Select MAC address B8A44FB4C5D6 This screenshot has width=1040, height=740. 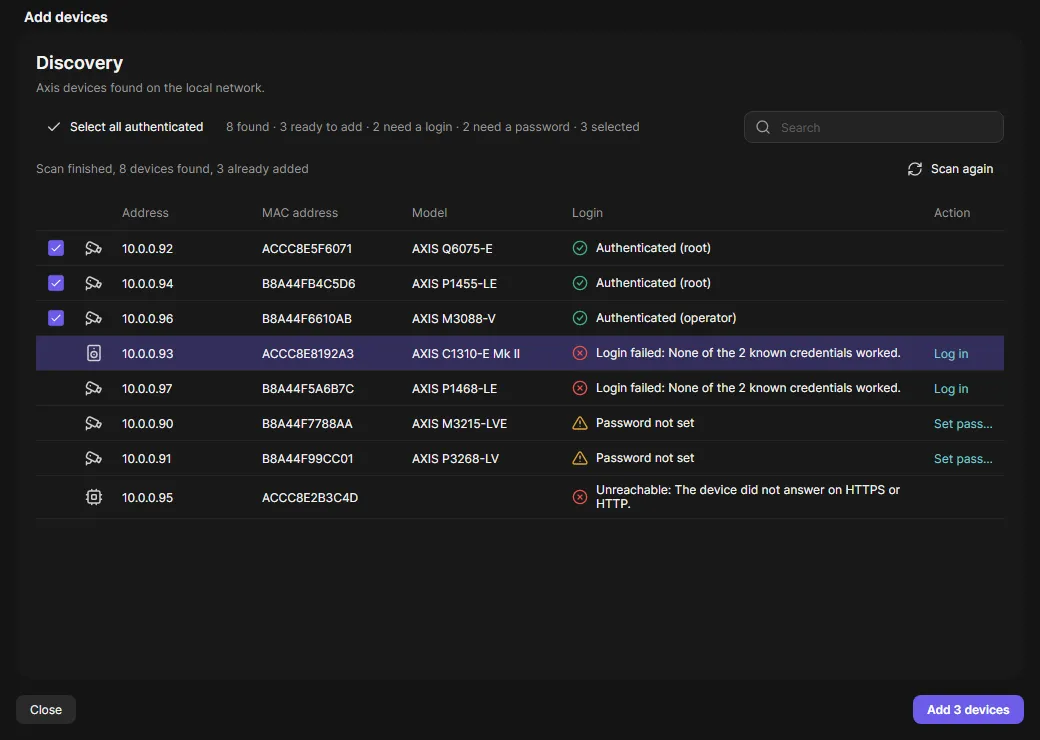click(x=308, y=284)
